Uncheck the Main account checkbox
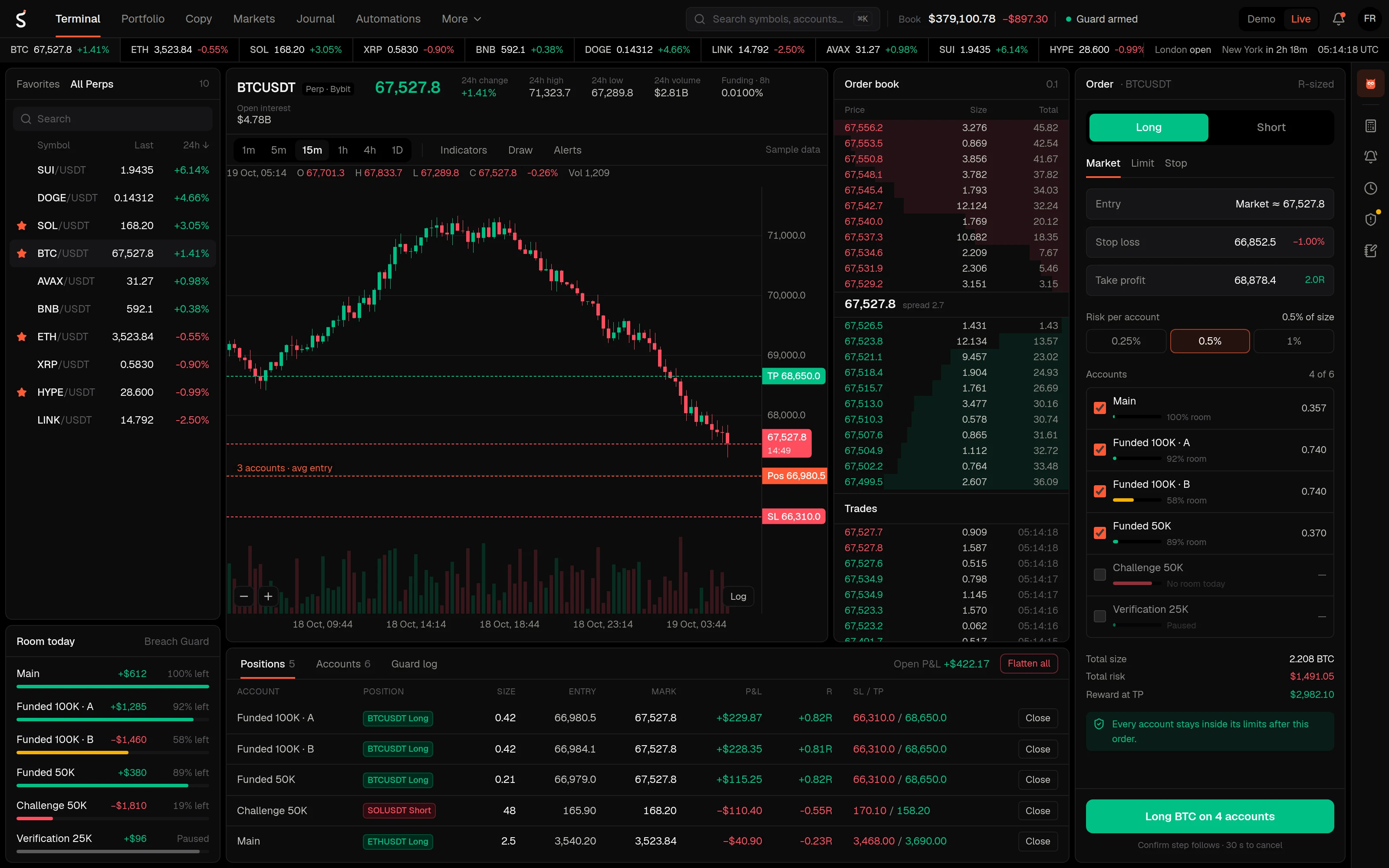The image size is (1389, 868). tap(1100, 408)
